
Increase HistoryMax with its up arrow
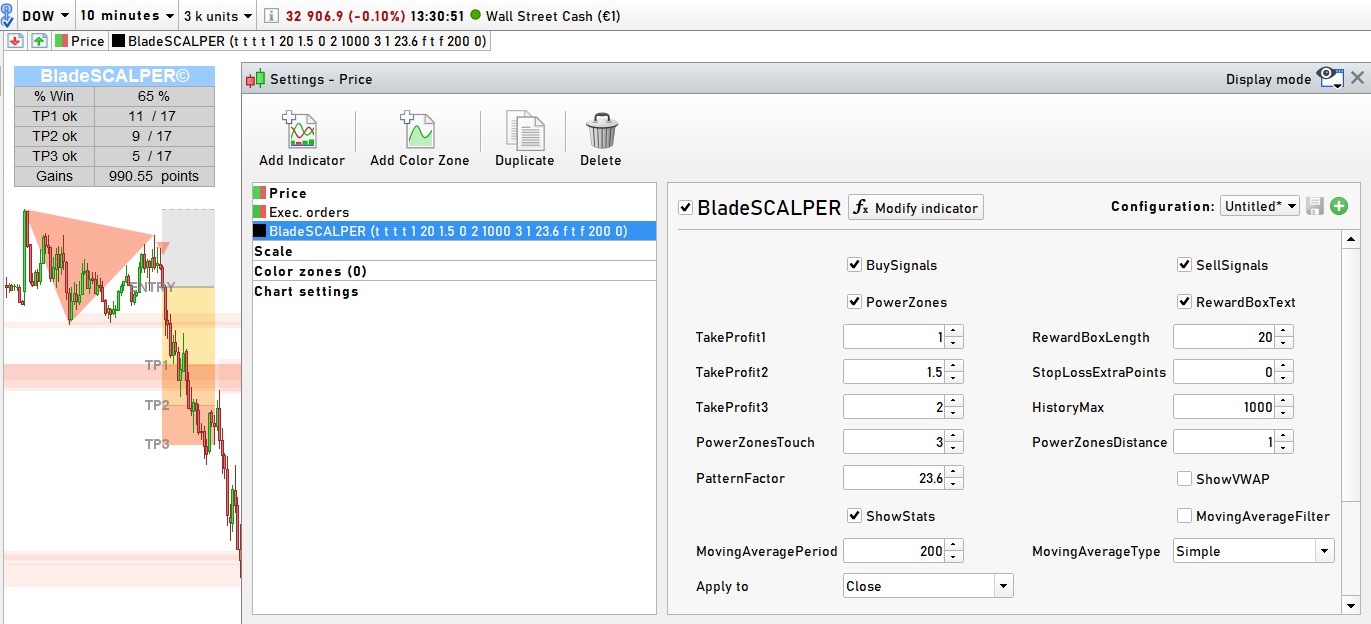pyautogui.click(x=1284, y=401)
